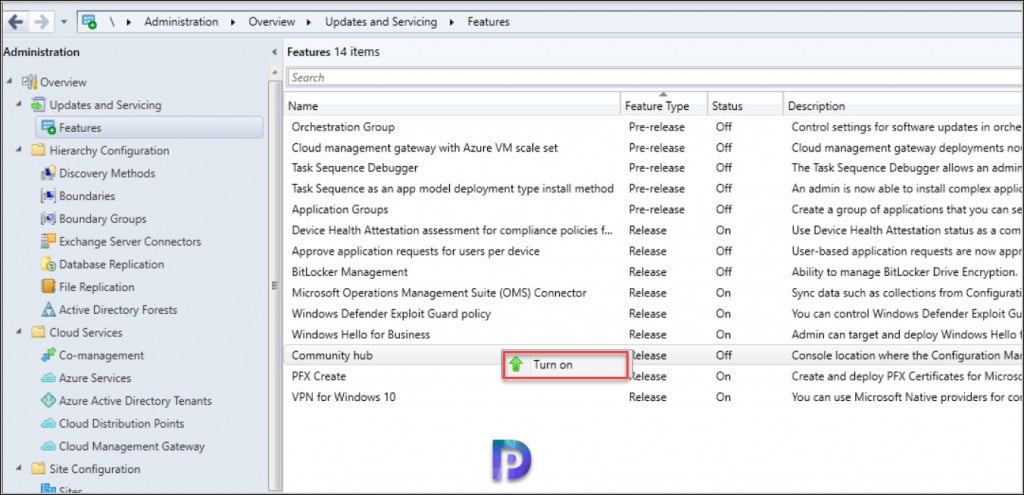Collapse the Updates and Servicing node
1024x495 pixels.
(20, 104)
